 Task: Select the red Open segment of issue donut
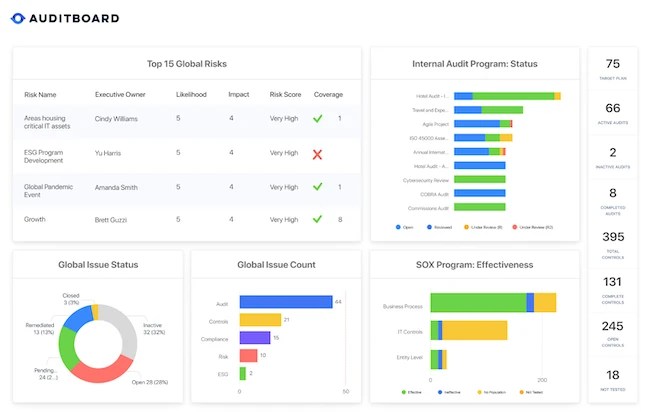click(102, 370)
